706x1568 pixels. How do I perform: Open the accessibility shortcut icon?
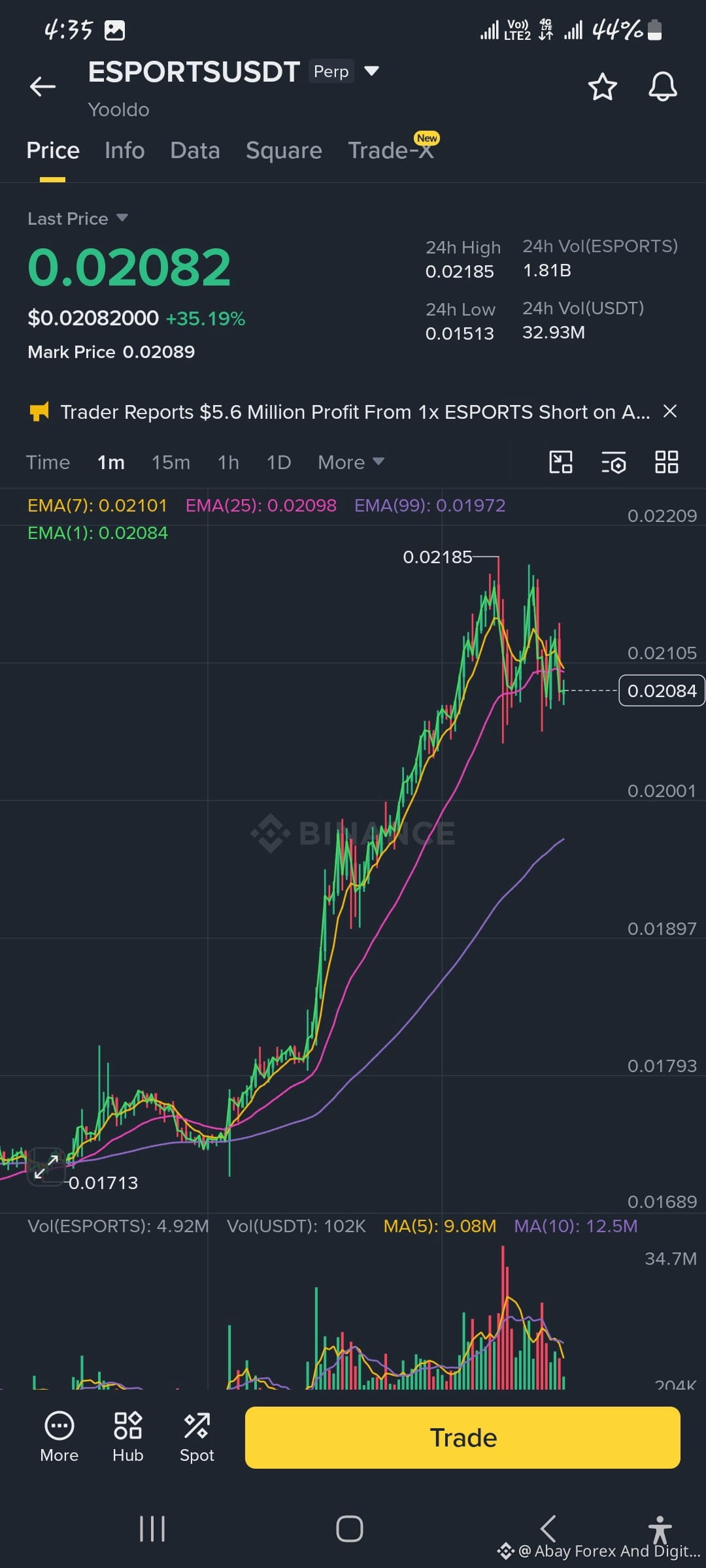(660, 1529)
